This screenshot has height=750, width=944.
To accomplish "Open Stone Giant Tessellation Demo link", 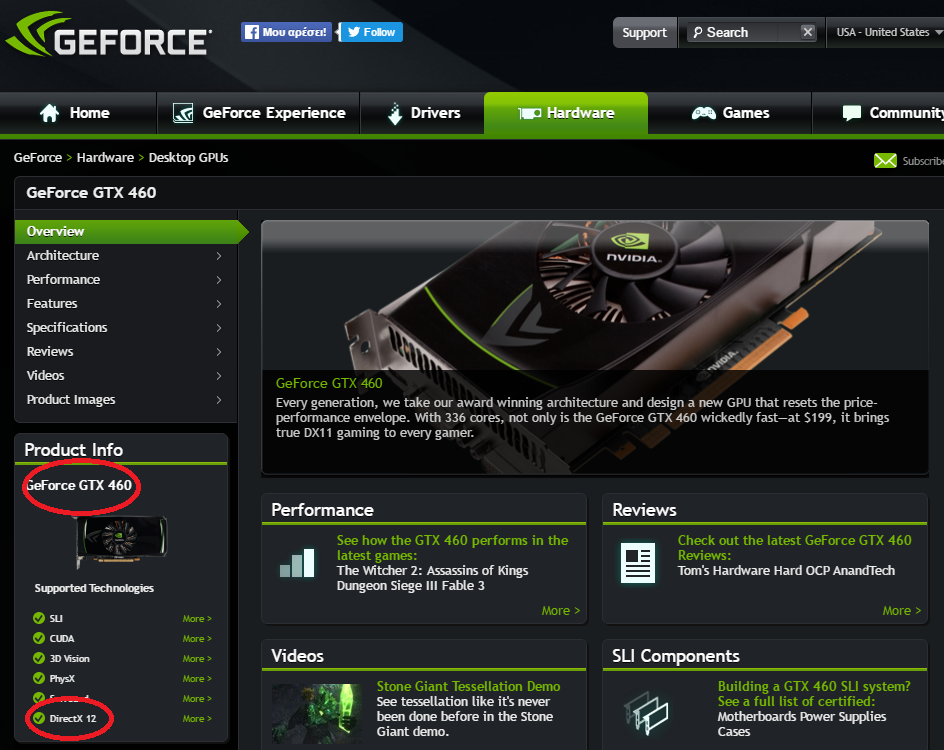I will click(468, 686).
